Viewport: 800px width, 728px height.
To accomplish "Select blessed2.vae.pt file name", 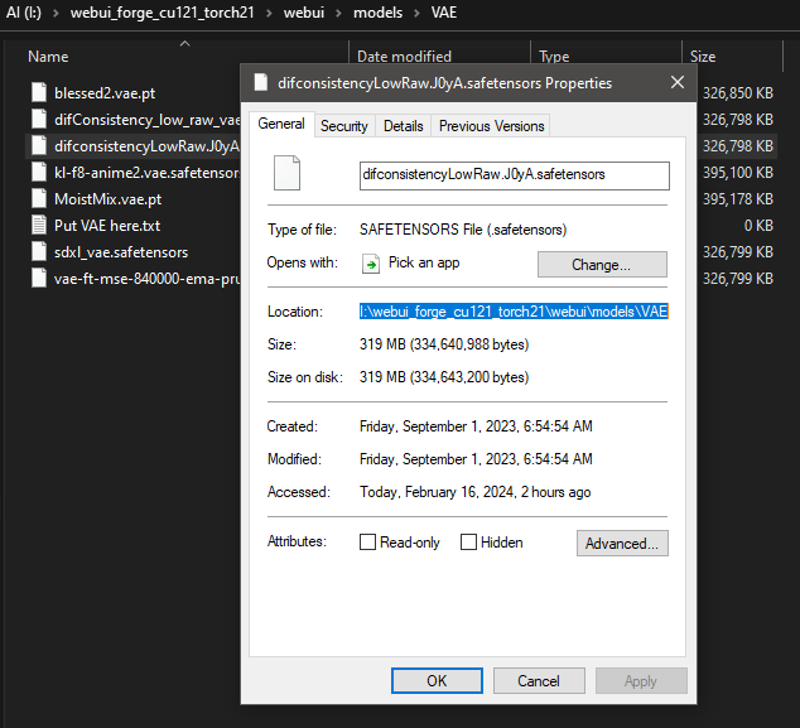I will 105,93.
